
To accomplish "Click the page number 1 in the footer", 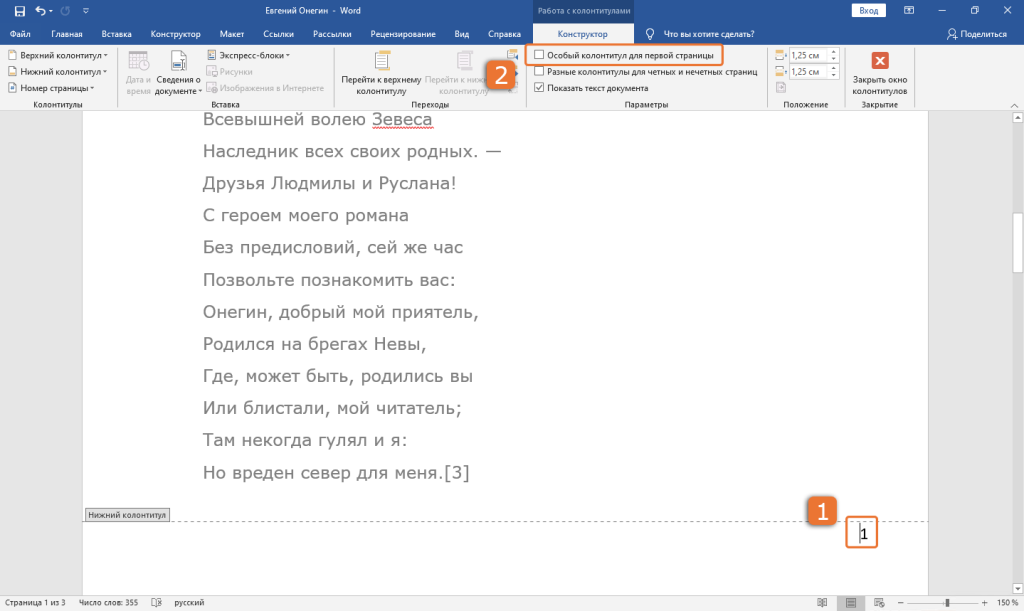I will click(x=863, y=534).
